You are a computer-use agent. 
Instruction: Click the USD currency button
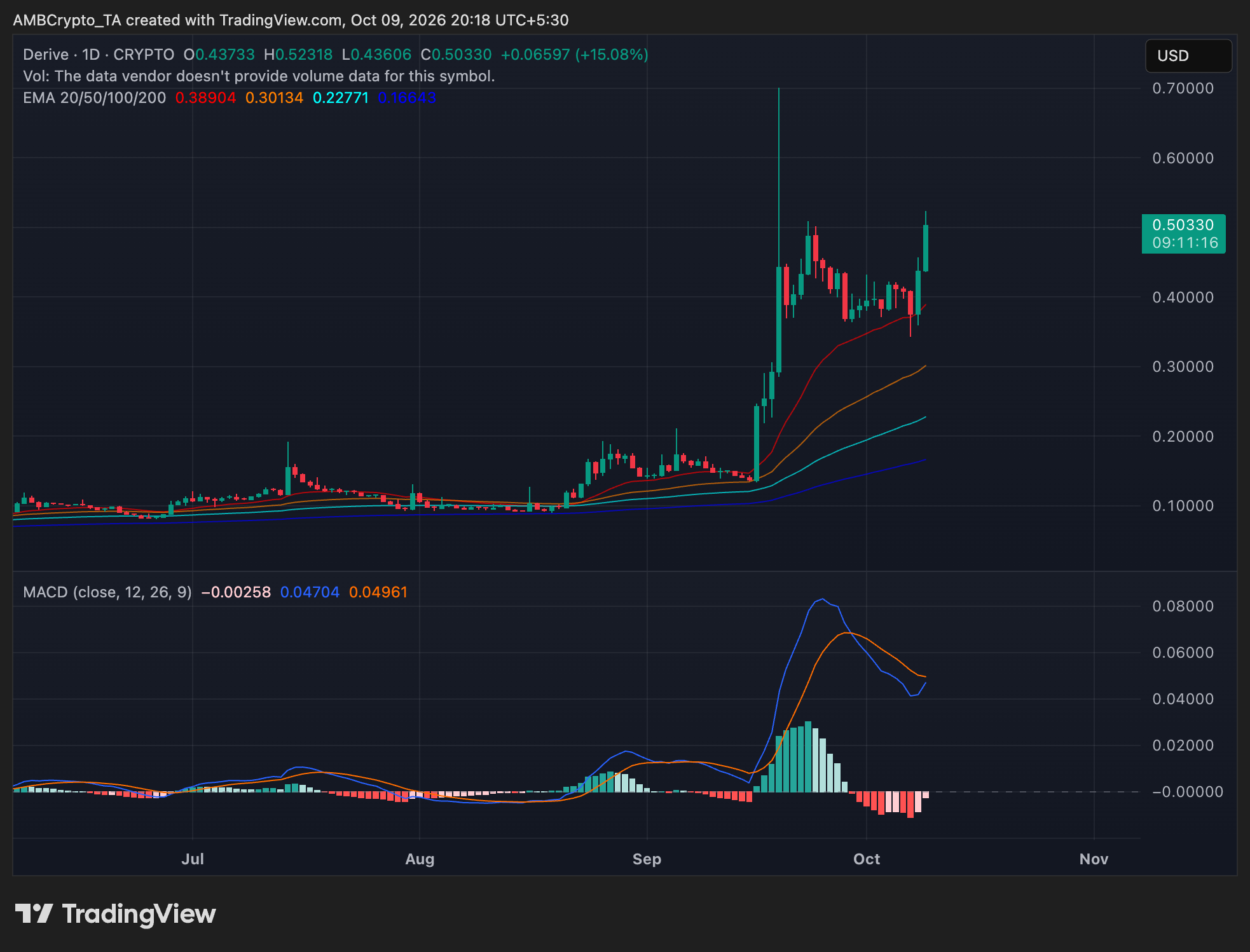pyautogui.click(x=1188, y=56)
